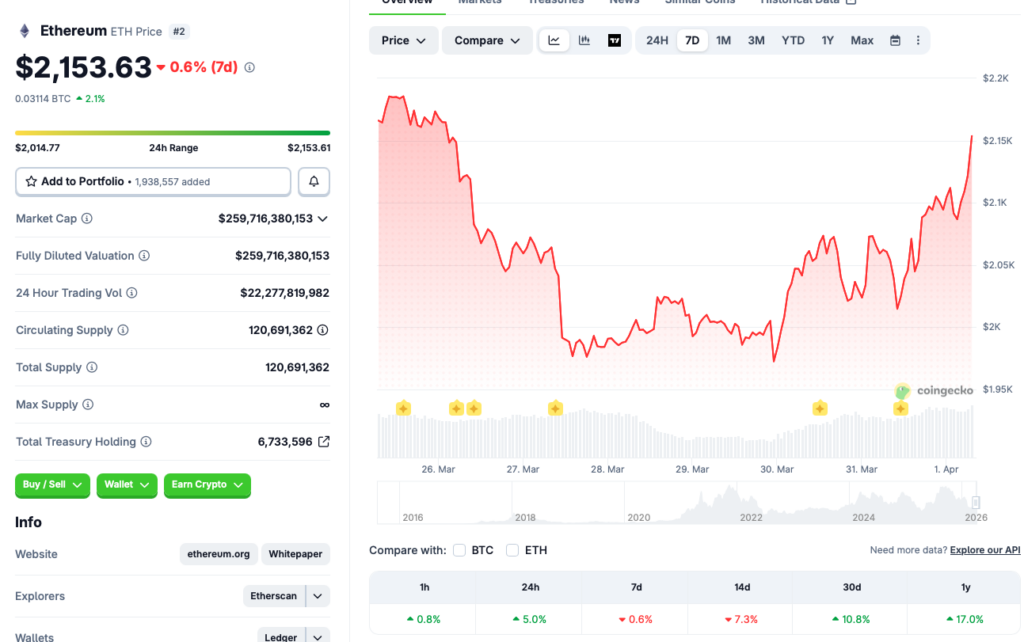This screenshot has width=1024, height=642.
Task: Open the ethereum.org website link
Action: tap(218, 554)
